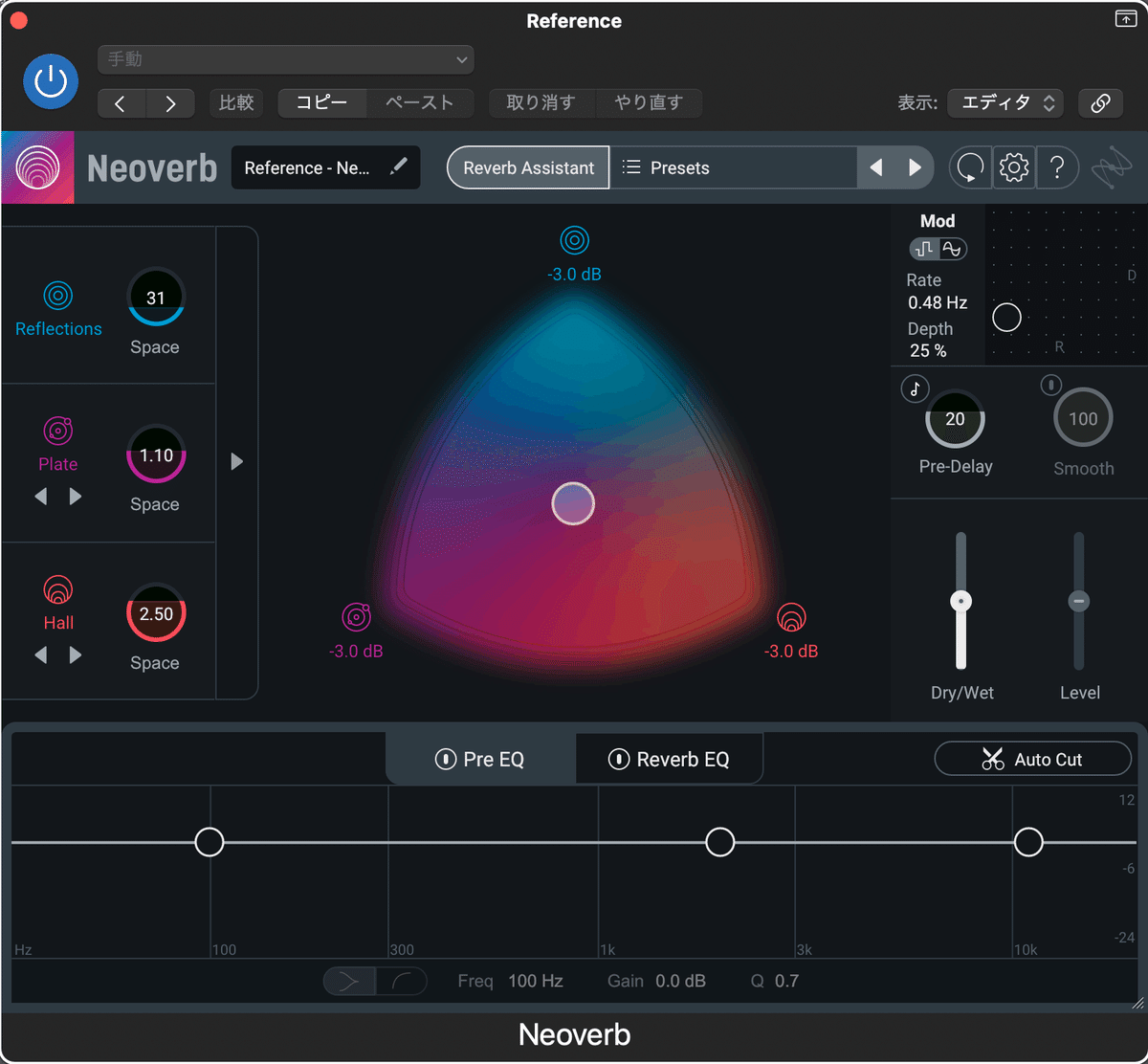Click the Reflections Space knob showing 31
The width and height of the screenshot is (1148, 1064).
pyautogui.click(x=155, y=298)
